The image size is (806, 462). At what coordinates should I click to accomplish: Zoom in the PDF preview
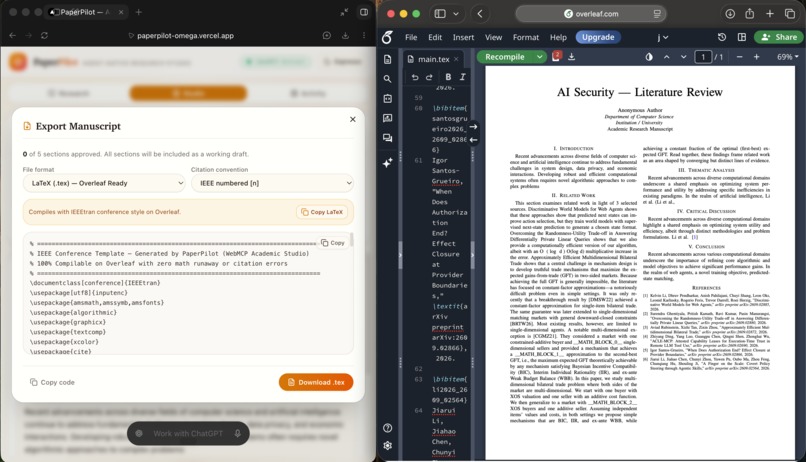coord(757,57)
